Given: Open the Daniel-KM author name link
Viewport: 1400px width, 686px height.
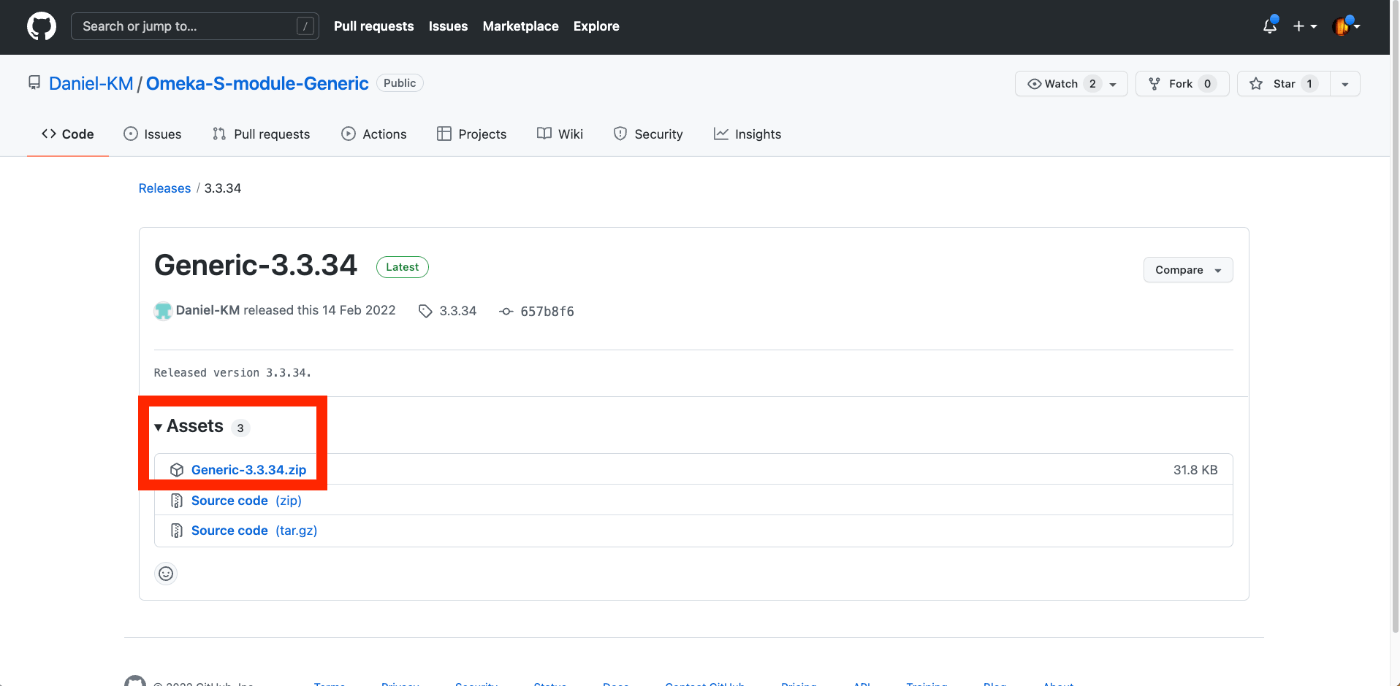Looking at the screenshot, I should tap(208, 311).
